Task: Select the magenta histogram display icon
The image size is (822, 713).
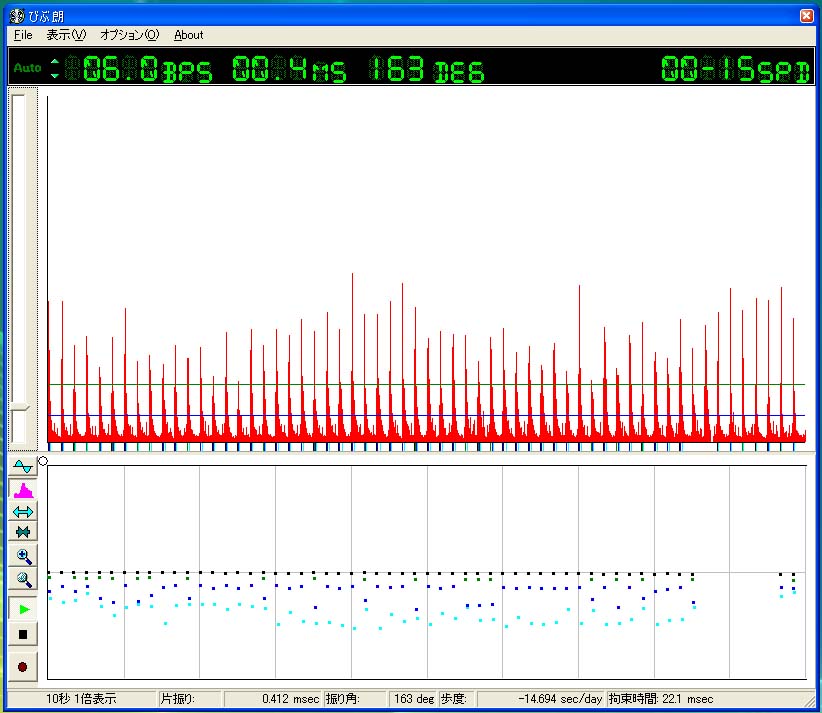Action: tap(23, 490)
